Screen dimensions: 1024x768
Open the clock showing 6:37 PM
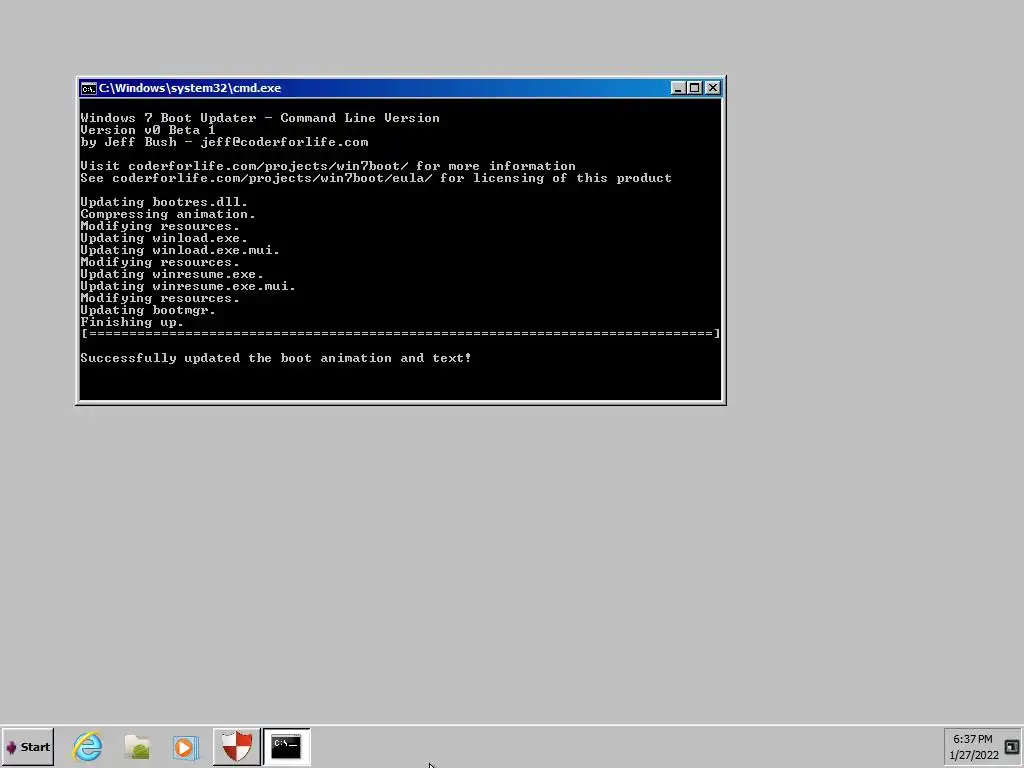tap(972, 739)
